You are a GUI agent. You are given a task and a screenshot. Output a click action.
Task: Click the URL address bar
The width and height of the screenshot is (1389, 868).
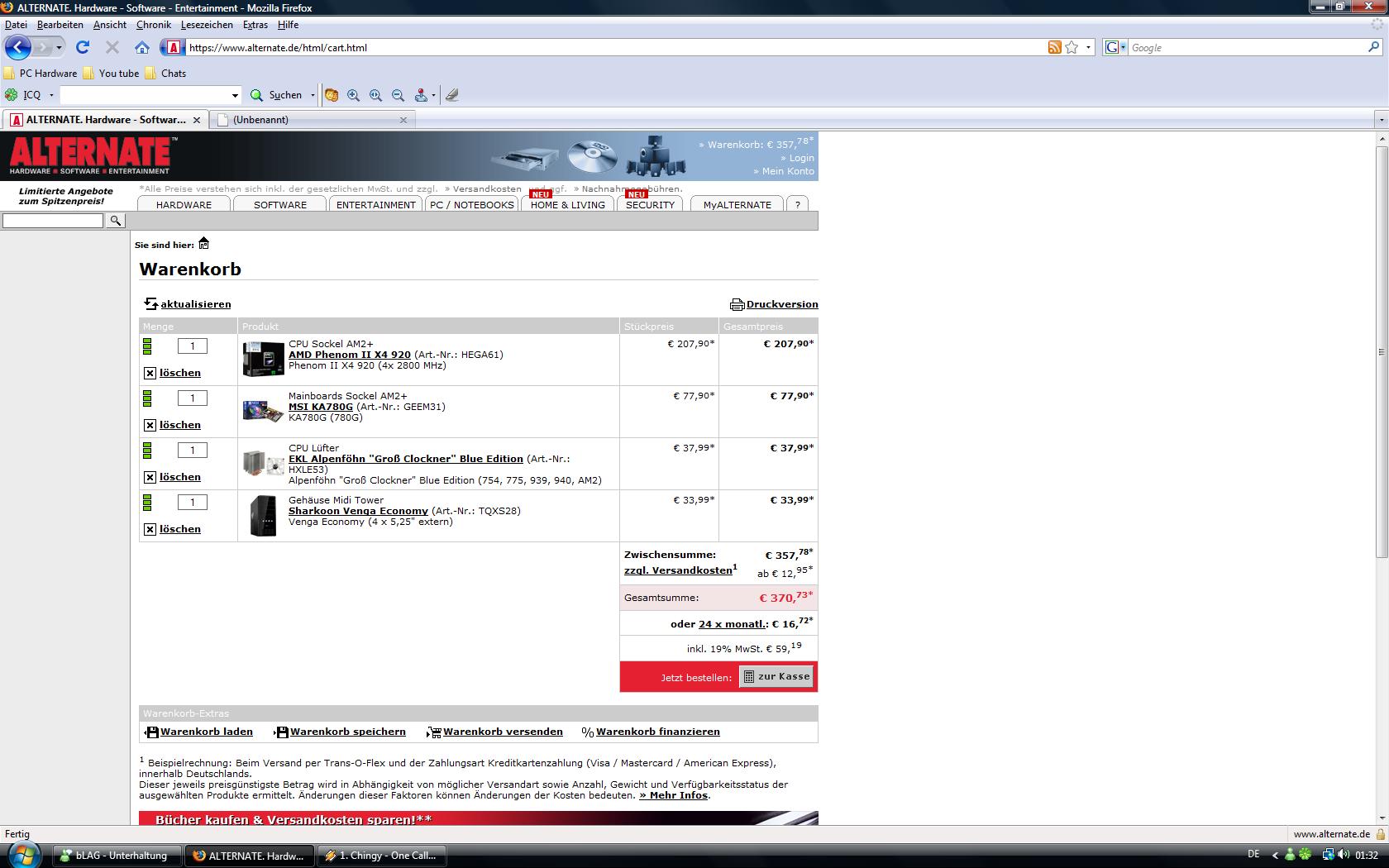pyautogui.click(x=612, y=47)
